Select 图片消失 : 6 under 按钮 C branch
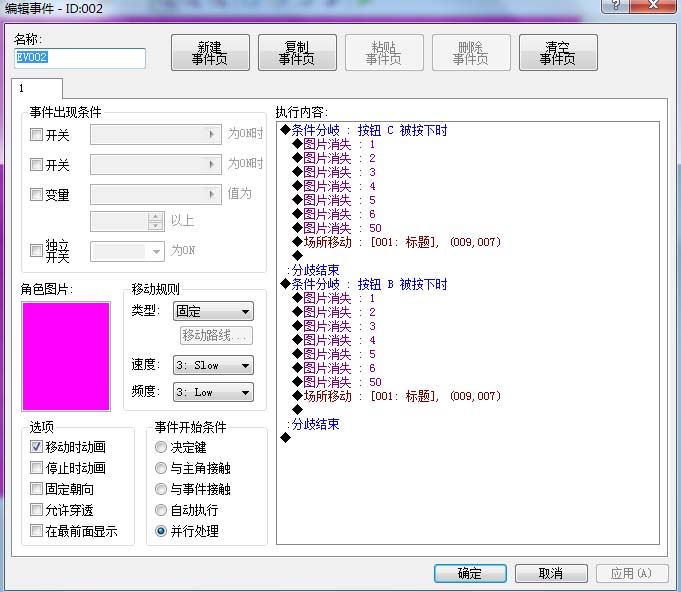Image resolution: width=681 pixels, height=592 pixels. click(x=334, y=214)
